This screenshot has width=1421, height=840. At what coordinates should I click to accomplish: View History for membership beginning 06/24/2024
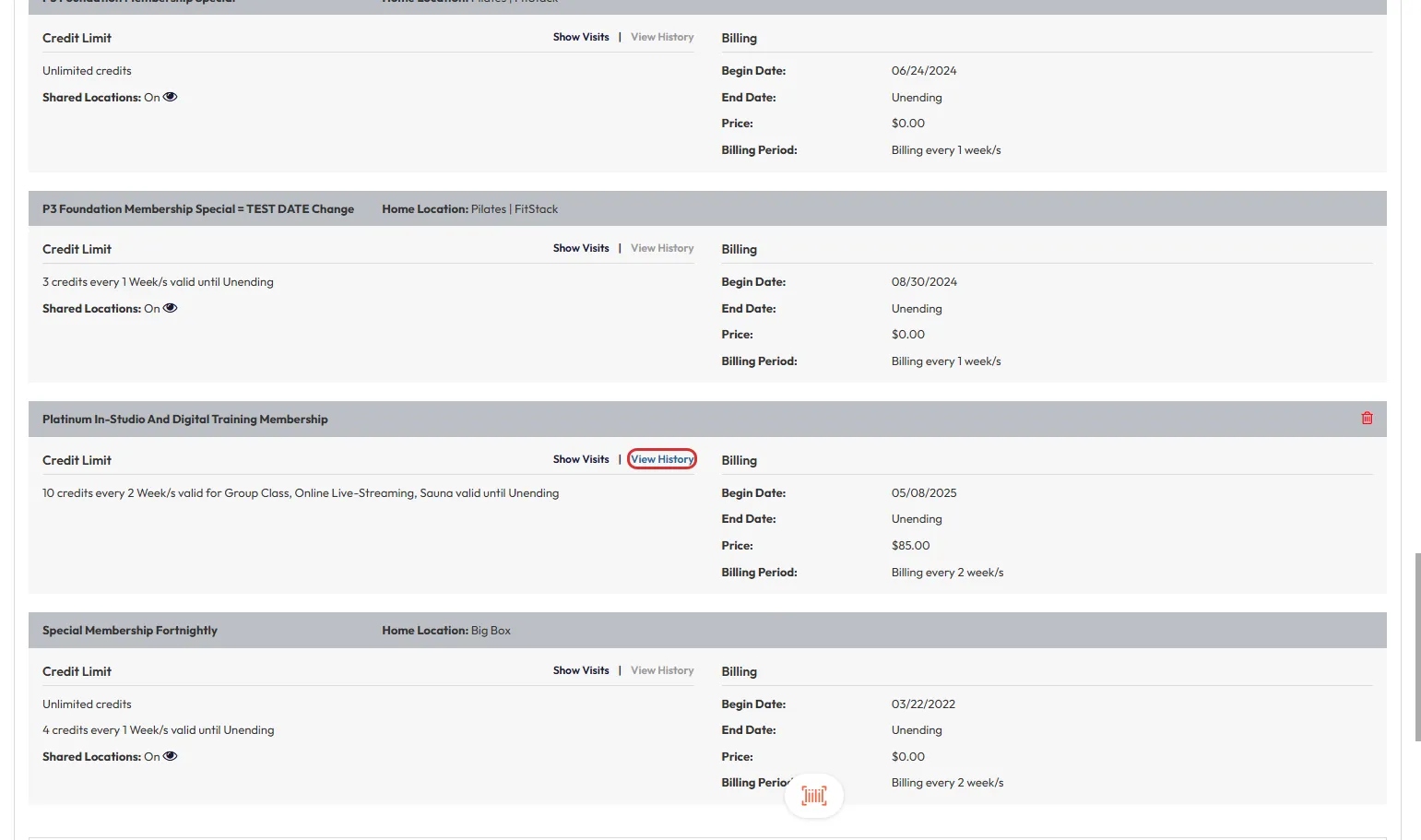pyautogui.click(x=662, y=38)
